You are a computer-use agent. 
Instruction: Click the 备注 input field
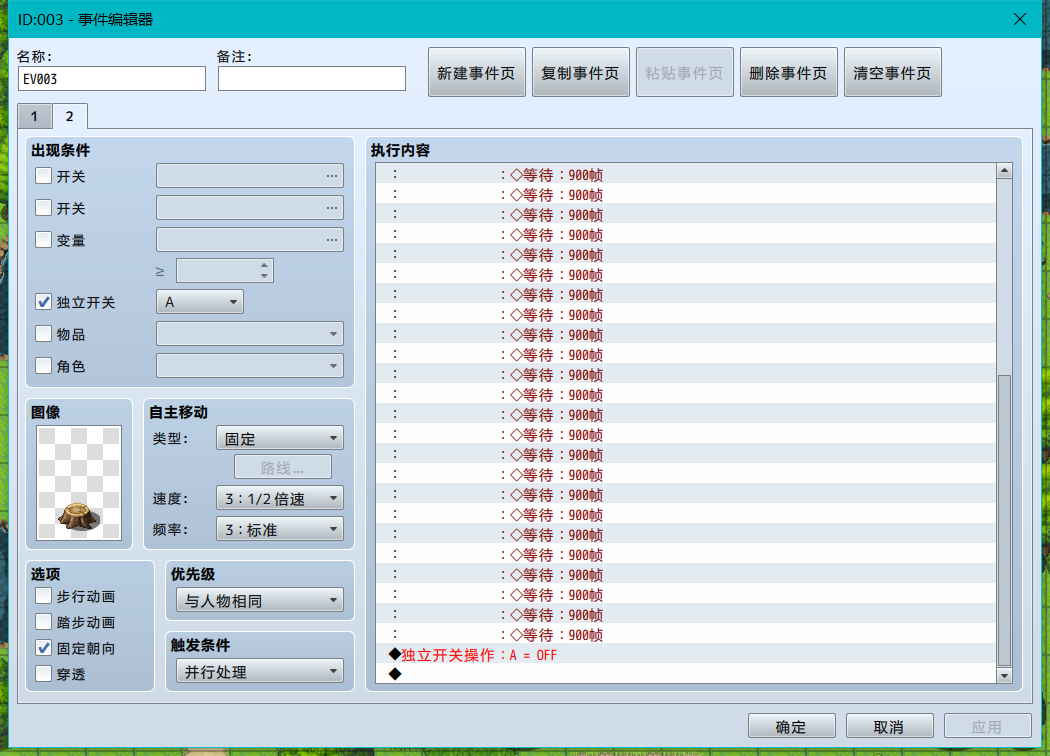click(312, 78)
